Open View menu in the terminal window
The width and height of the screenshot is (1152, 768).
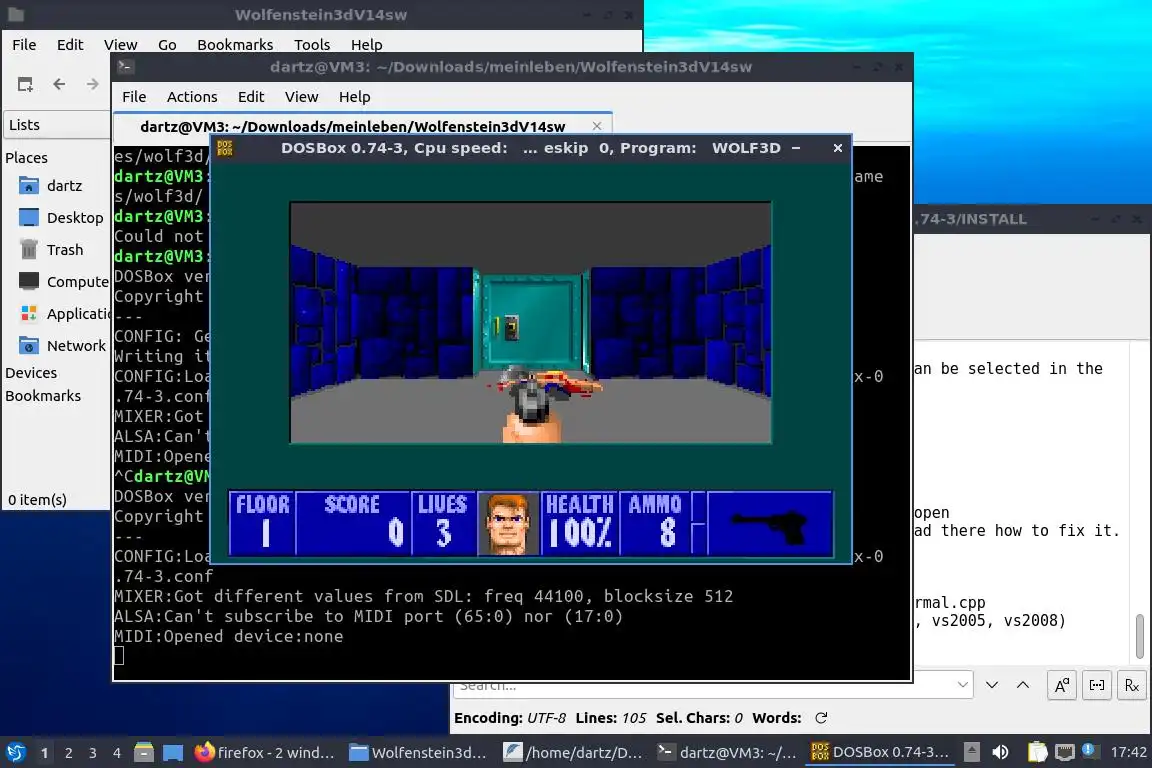coord(301,97)
